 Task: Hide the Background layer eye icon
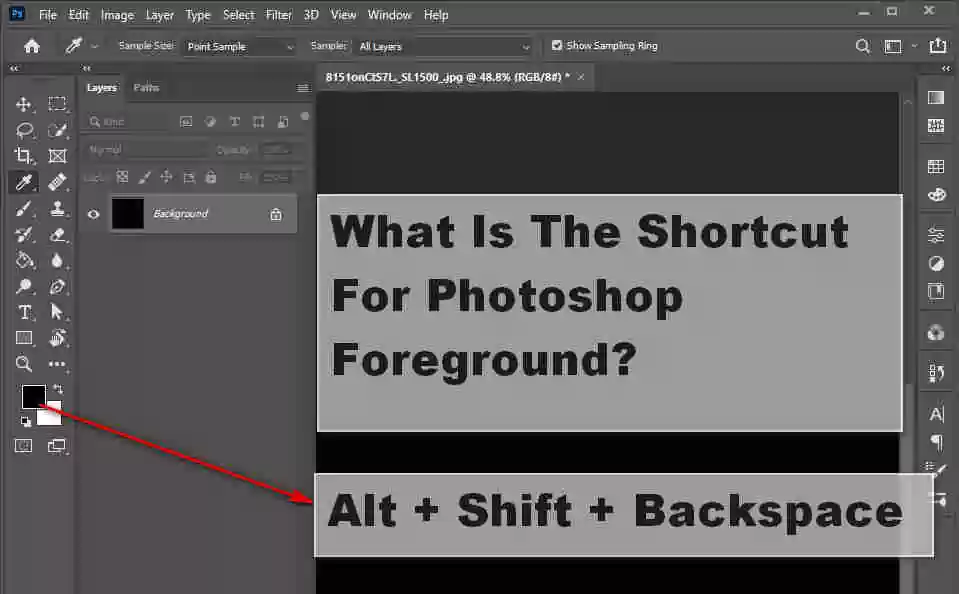(x=93, y=214)
